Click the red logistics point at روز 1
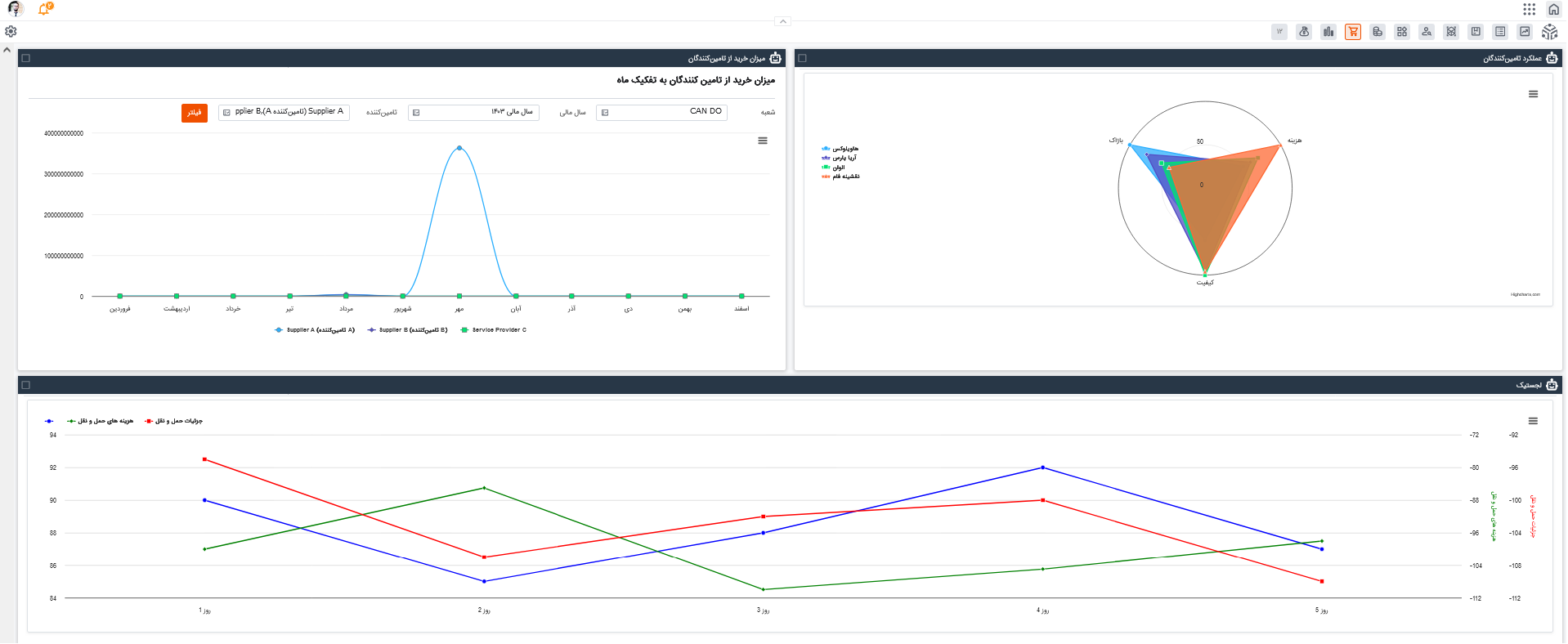Screen dimensions: 1568x644 204,459
